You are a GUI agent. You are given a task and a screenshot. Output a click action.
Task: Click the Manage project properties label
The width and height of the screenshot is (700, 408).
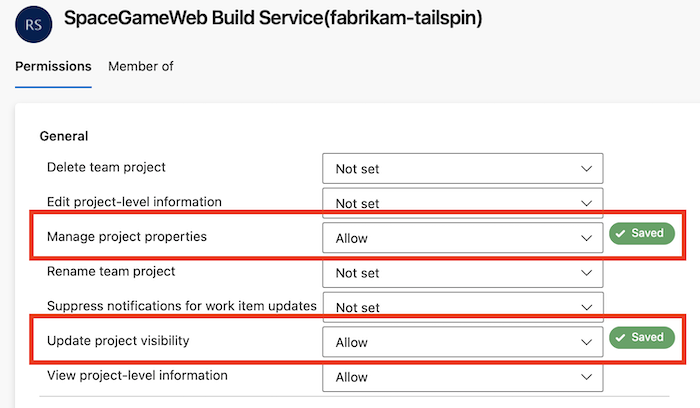[x=127, y=237]
